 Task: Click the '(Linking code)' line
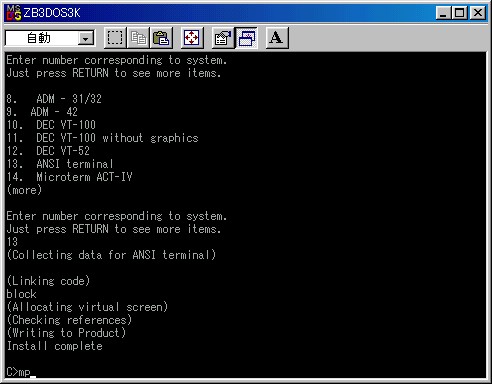(48, 281)
